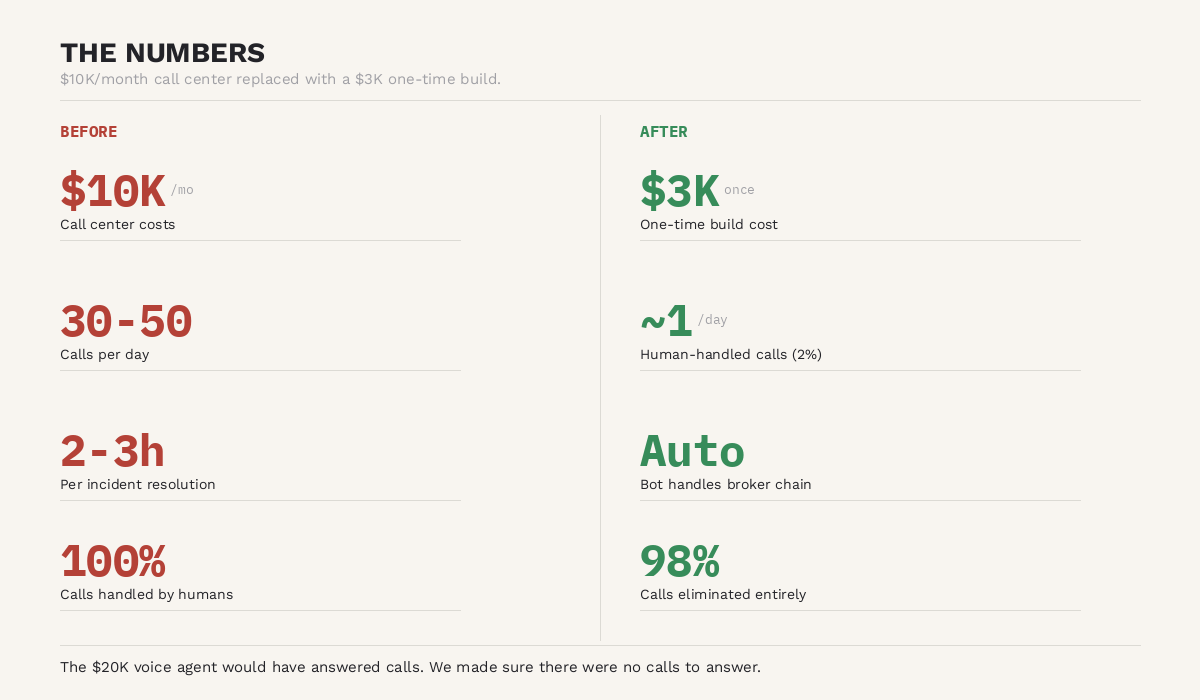Select the green '~1' figure

tap(666, 321)
